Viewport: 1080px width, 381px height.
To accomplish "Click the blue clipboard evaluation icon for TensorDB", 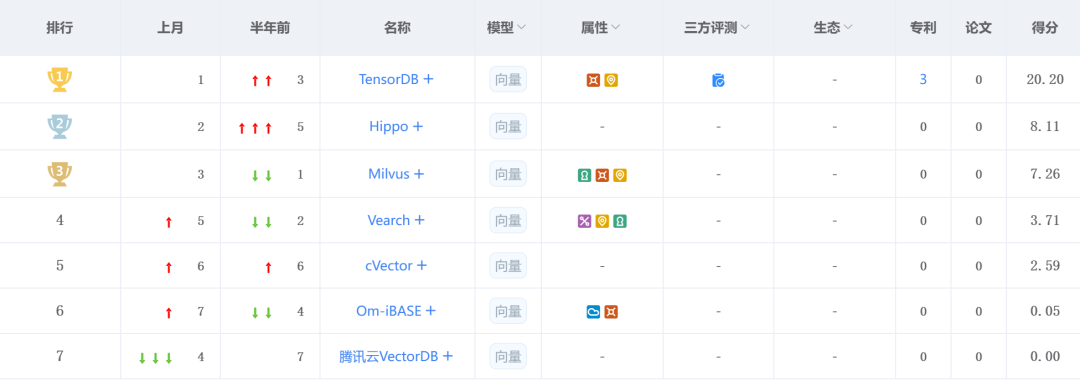I will 718,81.
